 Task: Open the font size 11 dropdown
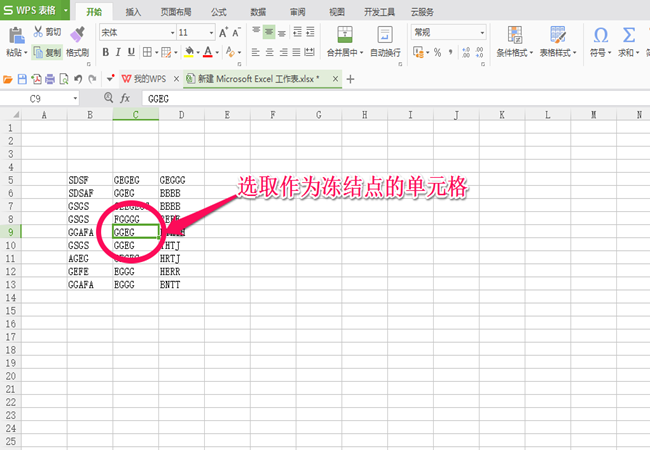(211, 32)
